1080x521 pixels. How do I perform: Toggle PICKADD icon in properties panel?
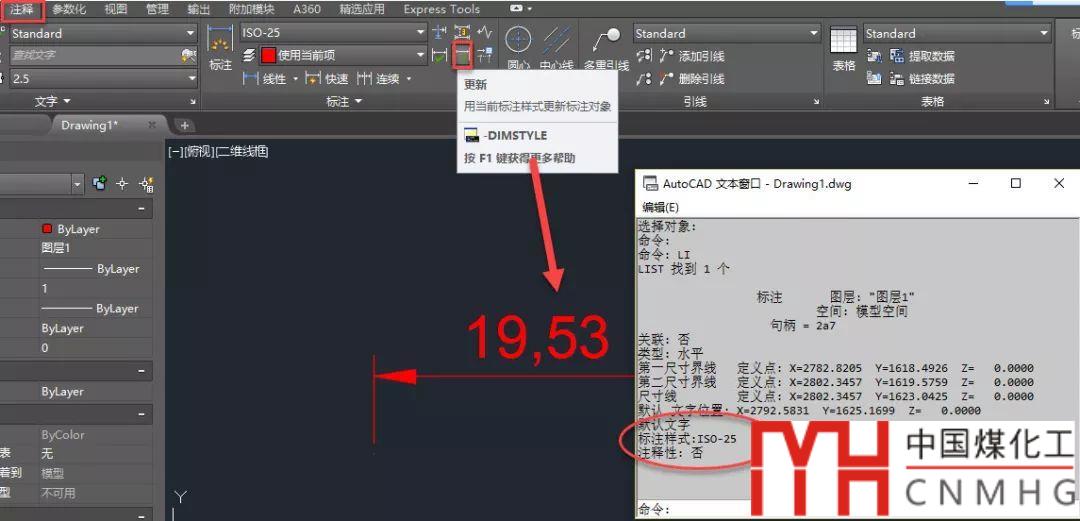[x=100, y=183]
